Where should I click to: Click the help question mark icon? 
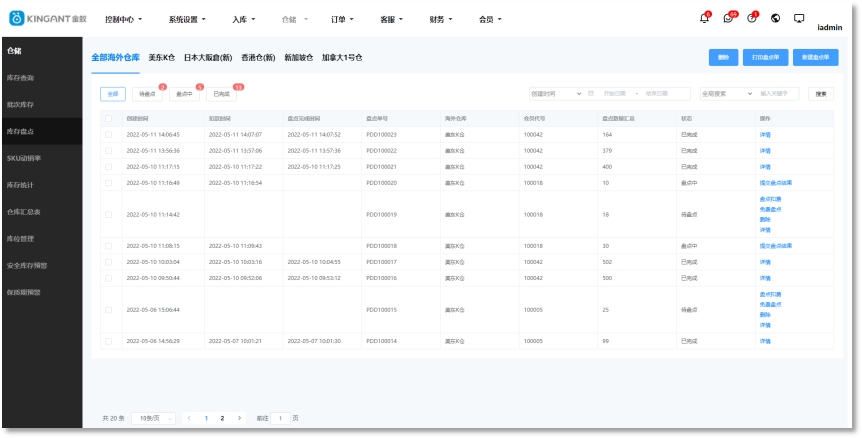point(752,18)
